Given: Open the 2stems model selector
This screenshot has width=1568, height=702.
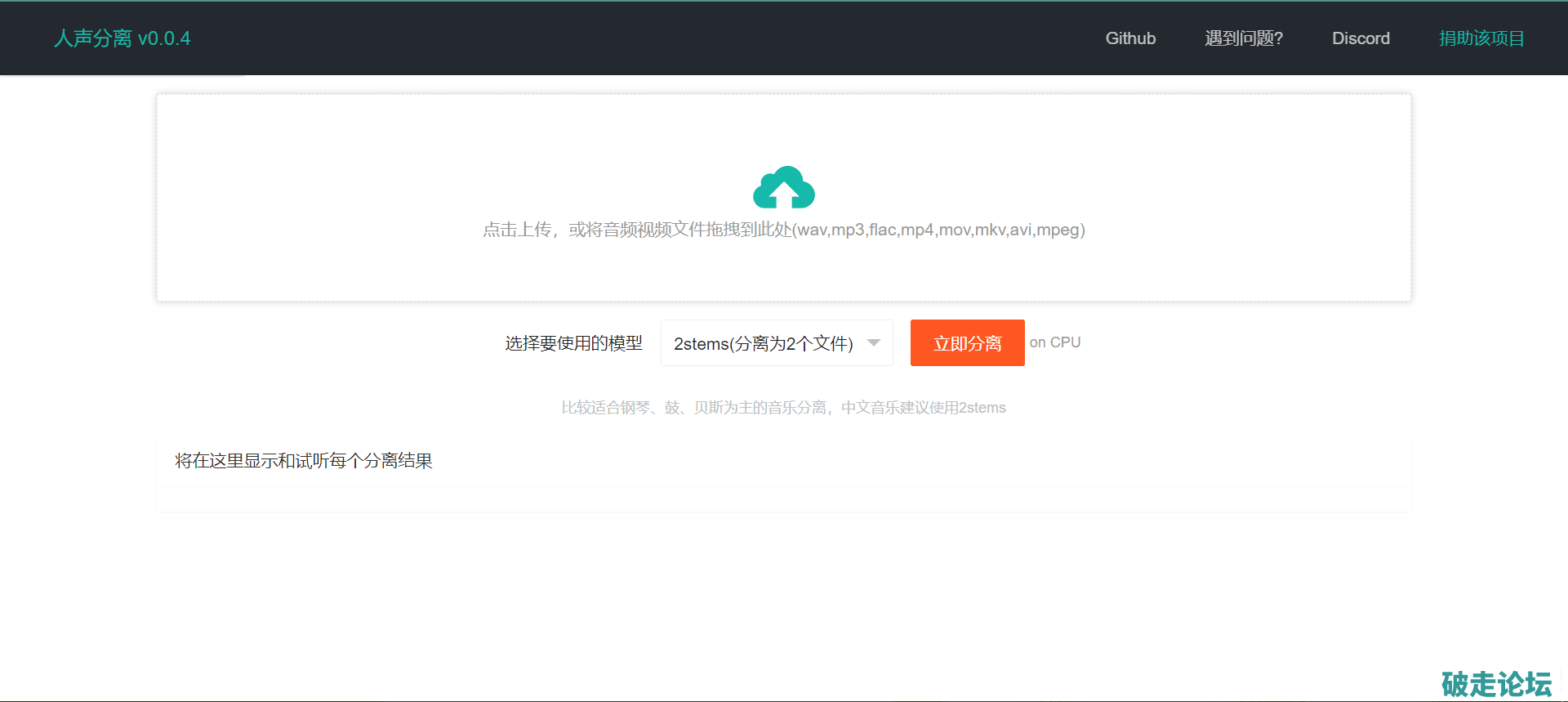Looking at the screenshot, I should [x=764, y=343].
